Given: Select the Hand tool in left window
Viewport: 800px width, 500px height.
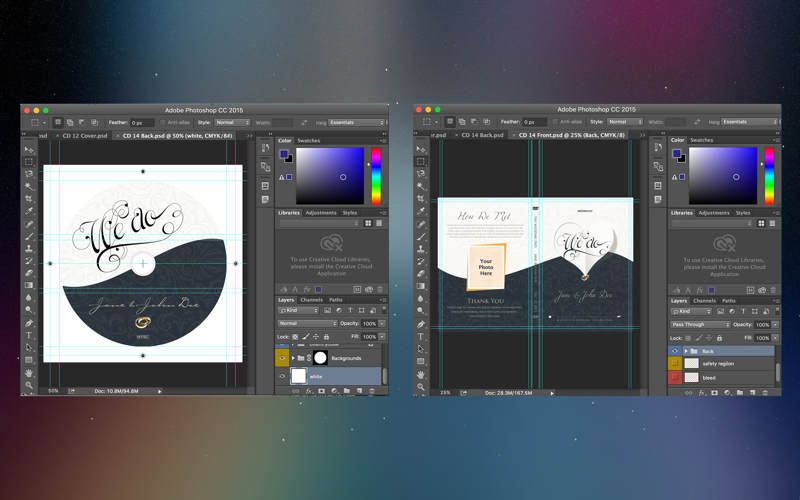Looking at the screenshot, I should pos(29,373).
